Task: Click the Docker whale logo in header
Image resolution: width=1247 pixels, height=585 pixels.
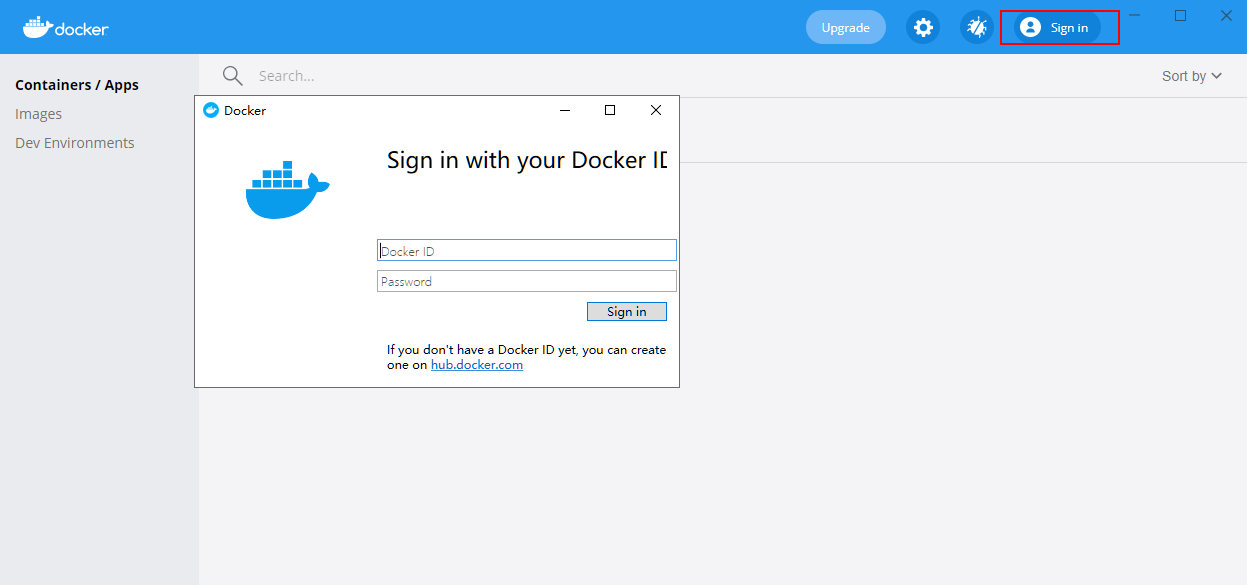Action: (x=66, y=27)
